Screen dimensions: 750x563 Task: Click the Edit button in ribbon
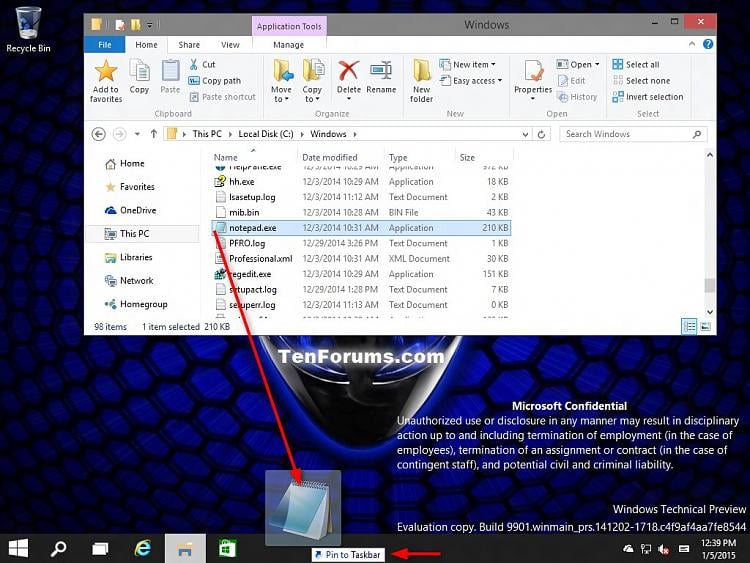tap(571, 81)
